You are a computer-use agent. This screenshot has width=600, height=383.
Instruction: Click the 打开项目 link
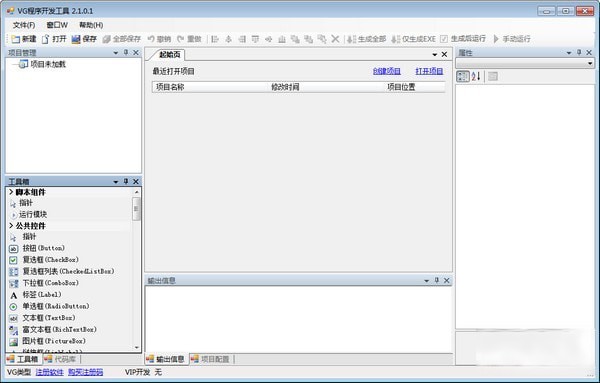pyautogui.click(x=429, y=71)
